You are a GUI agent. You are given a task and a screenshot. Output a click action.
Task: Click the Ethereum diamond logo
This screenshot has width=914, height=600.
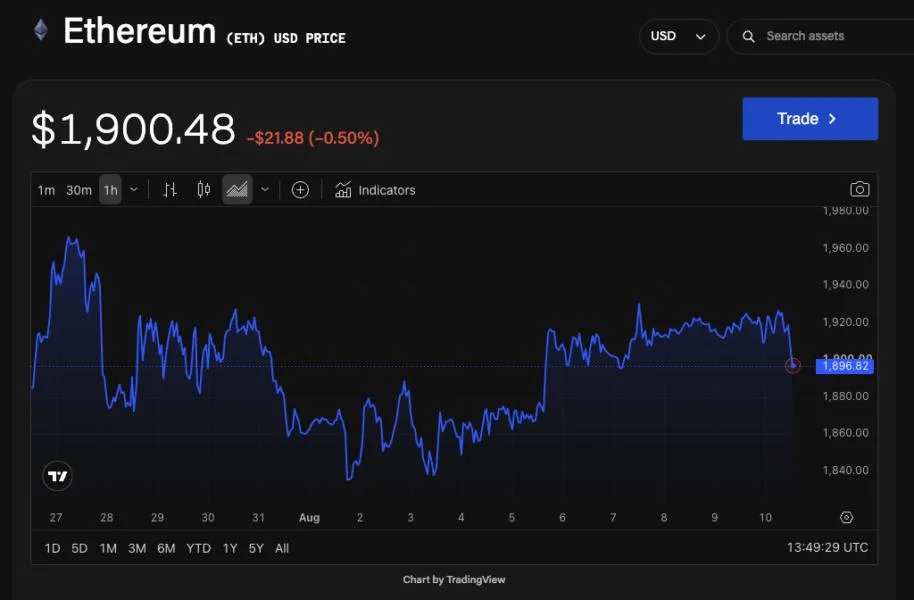[40, 30]
